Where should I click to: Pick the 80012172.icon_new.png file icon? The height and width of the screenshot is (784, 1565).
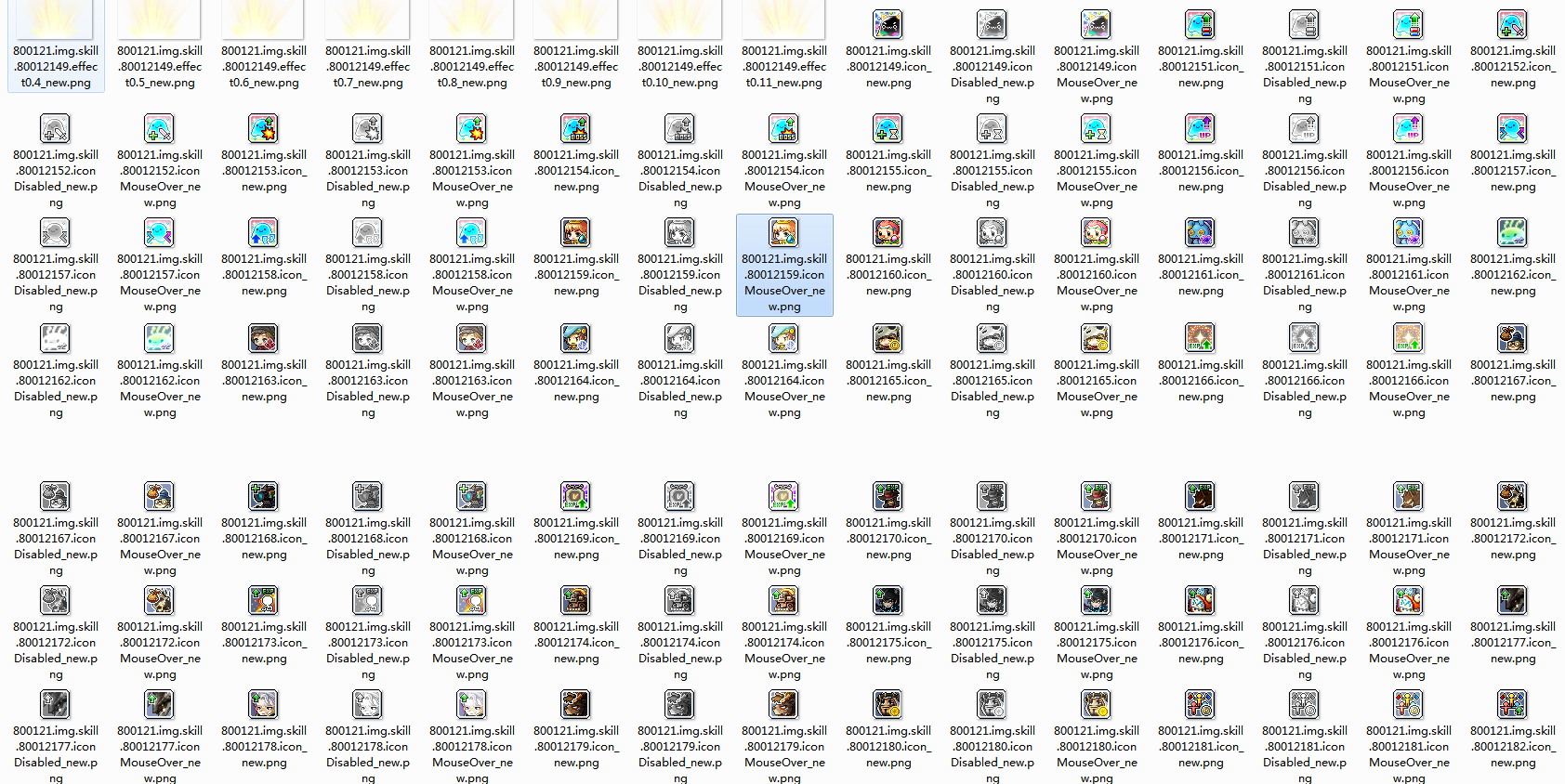[x=1513, y=496]
